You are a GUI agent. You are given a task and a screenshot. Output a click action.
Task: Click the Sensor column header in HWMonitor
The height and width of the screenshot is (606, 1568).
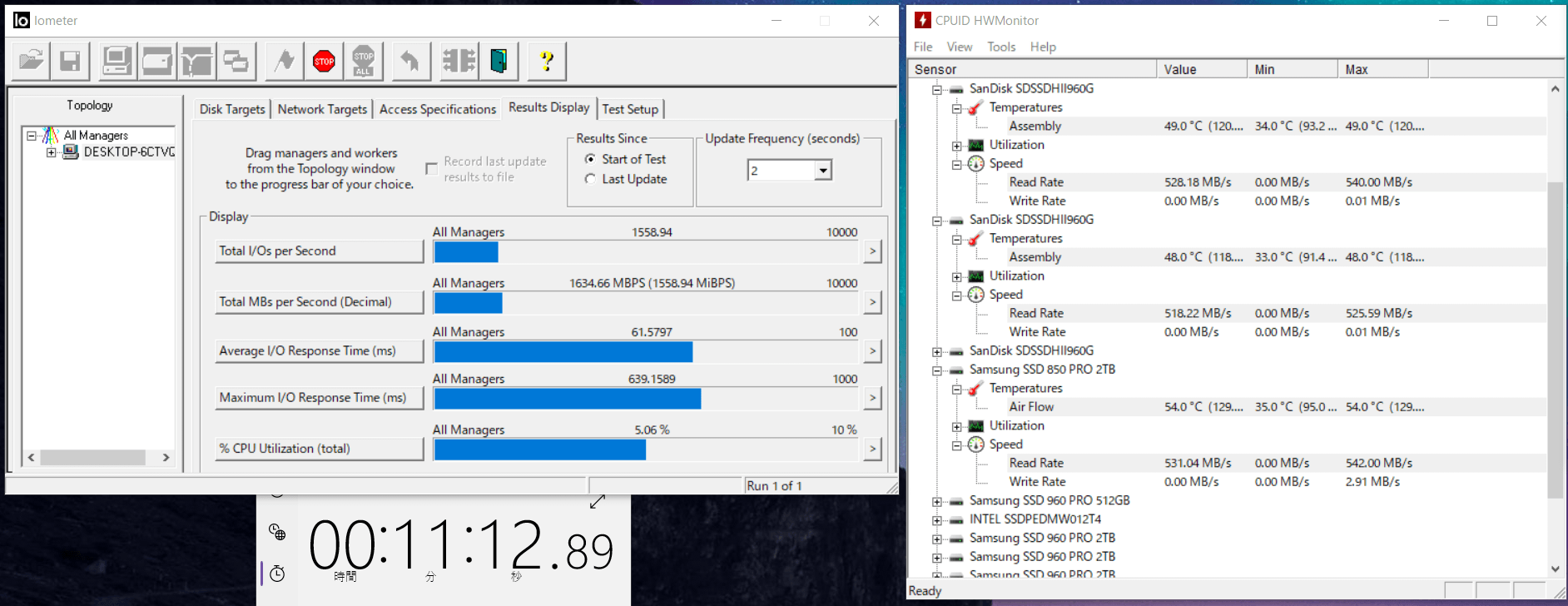tap(1032, 69)
